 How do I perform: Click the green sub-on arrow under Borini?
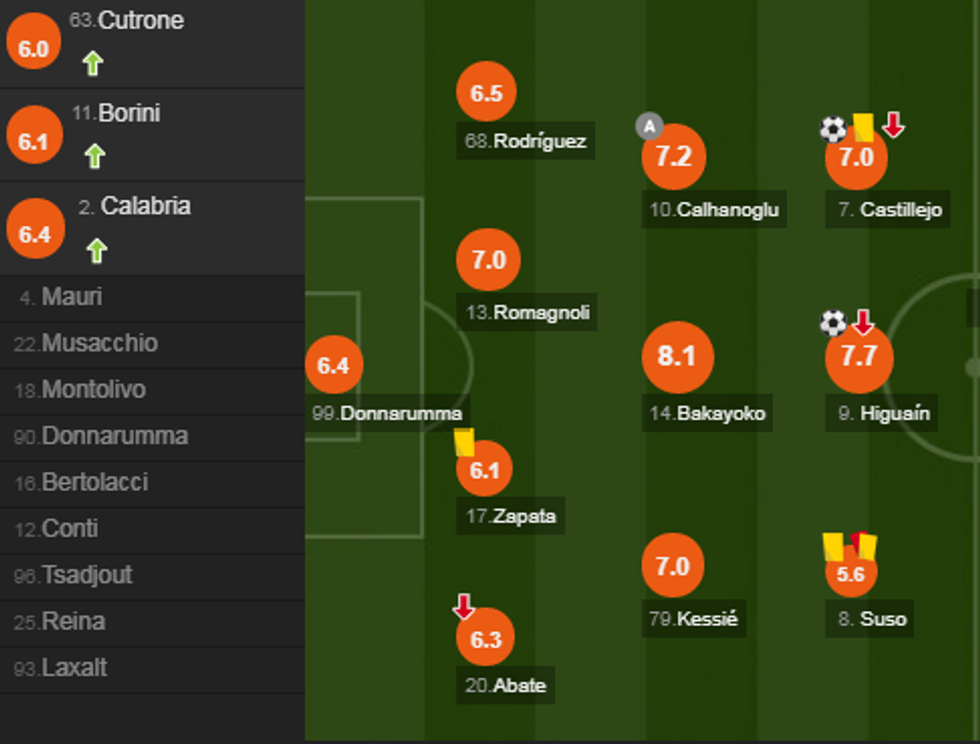(x=93, y=156)
